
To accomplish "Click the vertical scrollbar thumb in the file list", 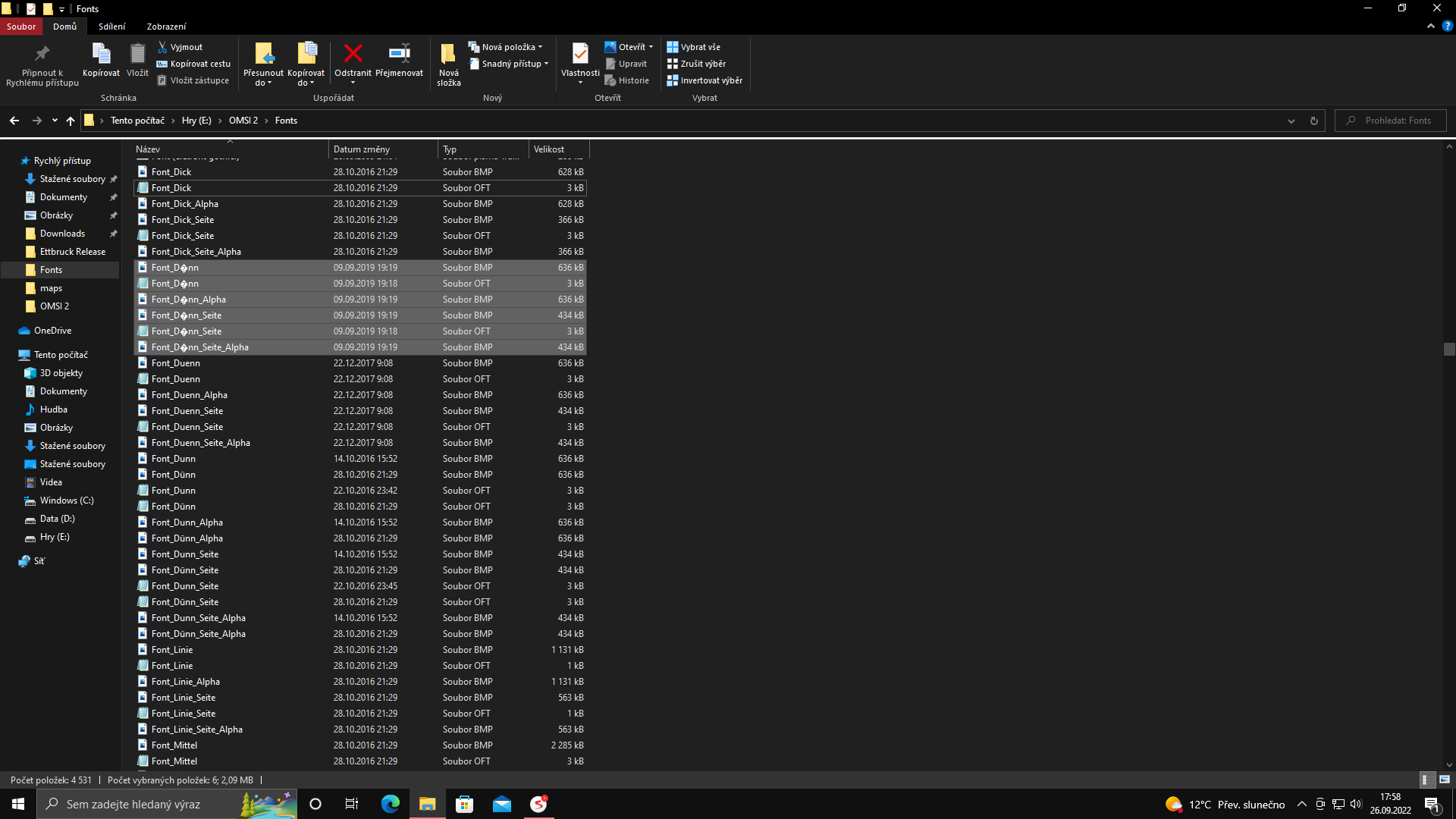I will (1449, 350).
